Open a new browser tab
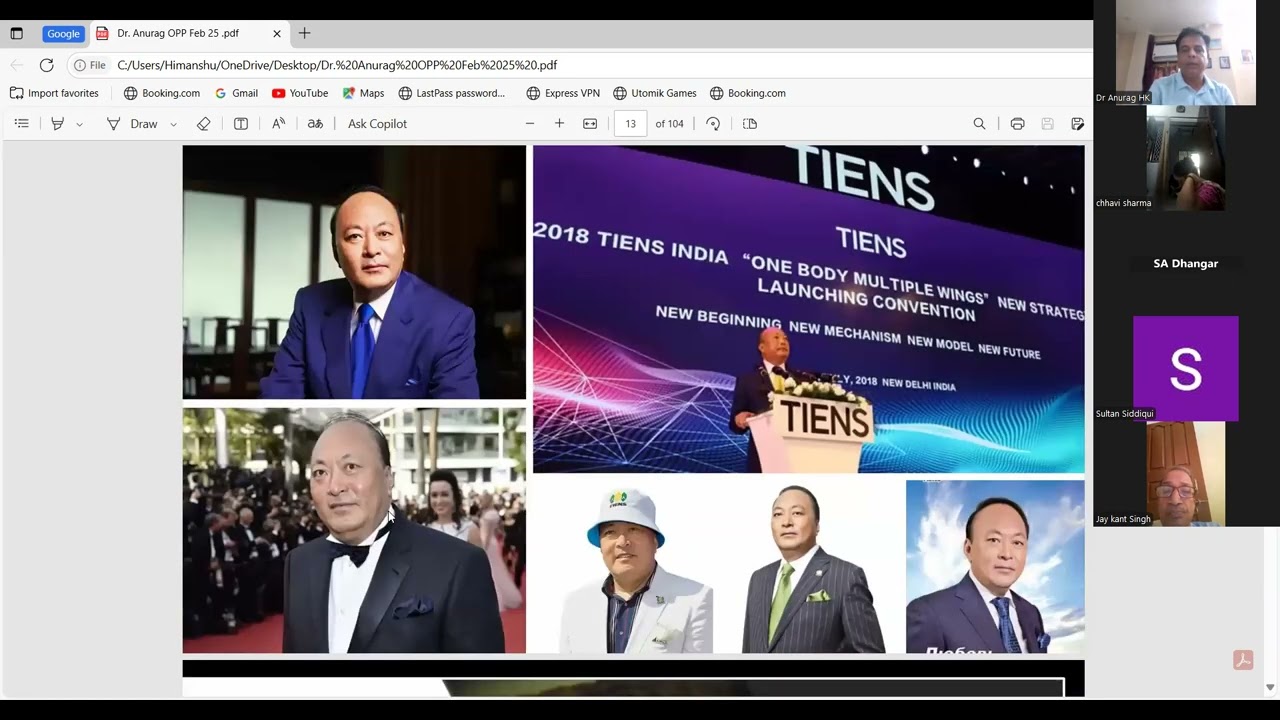The width and height of the screenshot is (1280, 720). click(x=305, y=33)
